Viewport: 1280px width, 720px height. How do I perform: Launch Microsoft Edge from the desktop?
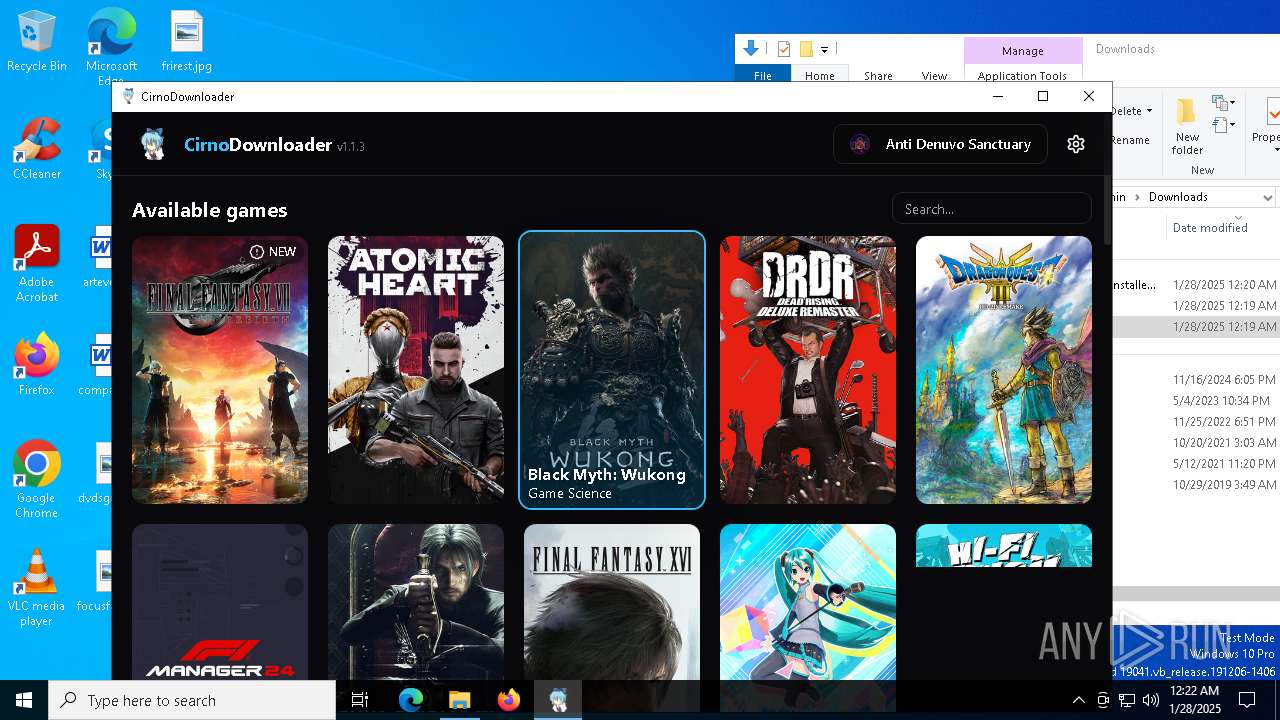[x=111, y=47]
